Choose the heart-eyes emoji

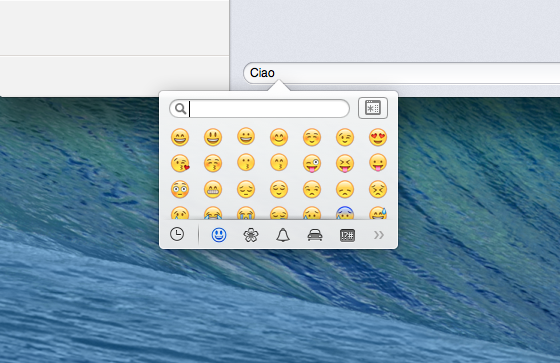[x=378, y=137]
